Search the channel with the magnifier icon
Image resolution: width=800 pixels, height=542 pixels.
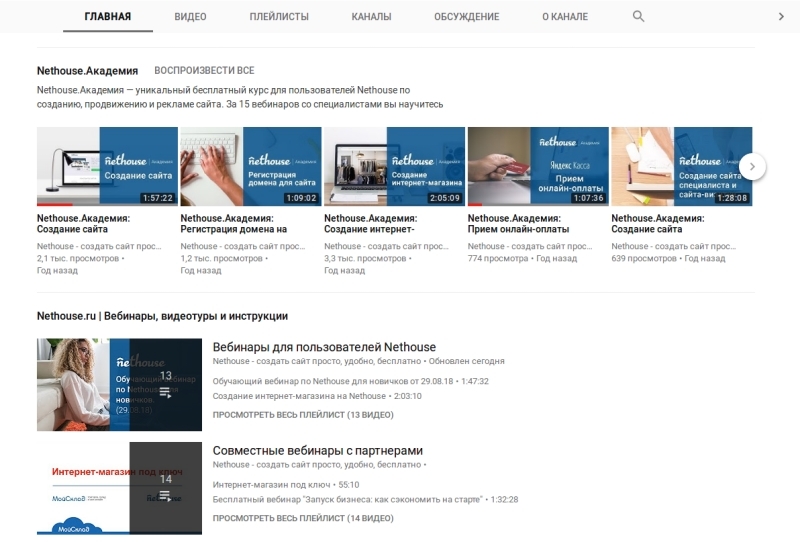[x=638, y=16]
